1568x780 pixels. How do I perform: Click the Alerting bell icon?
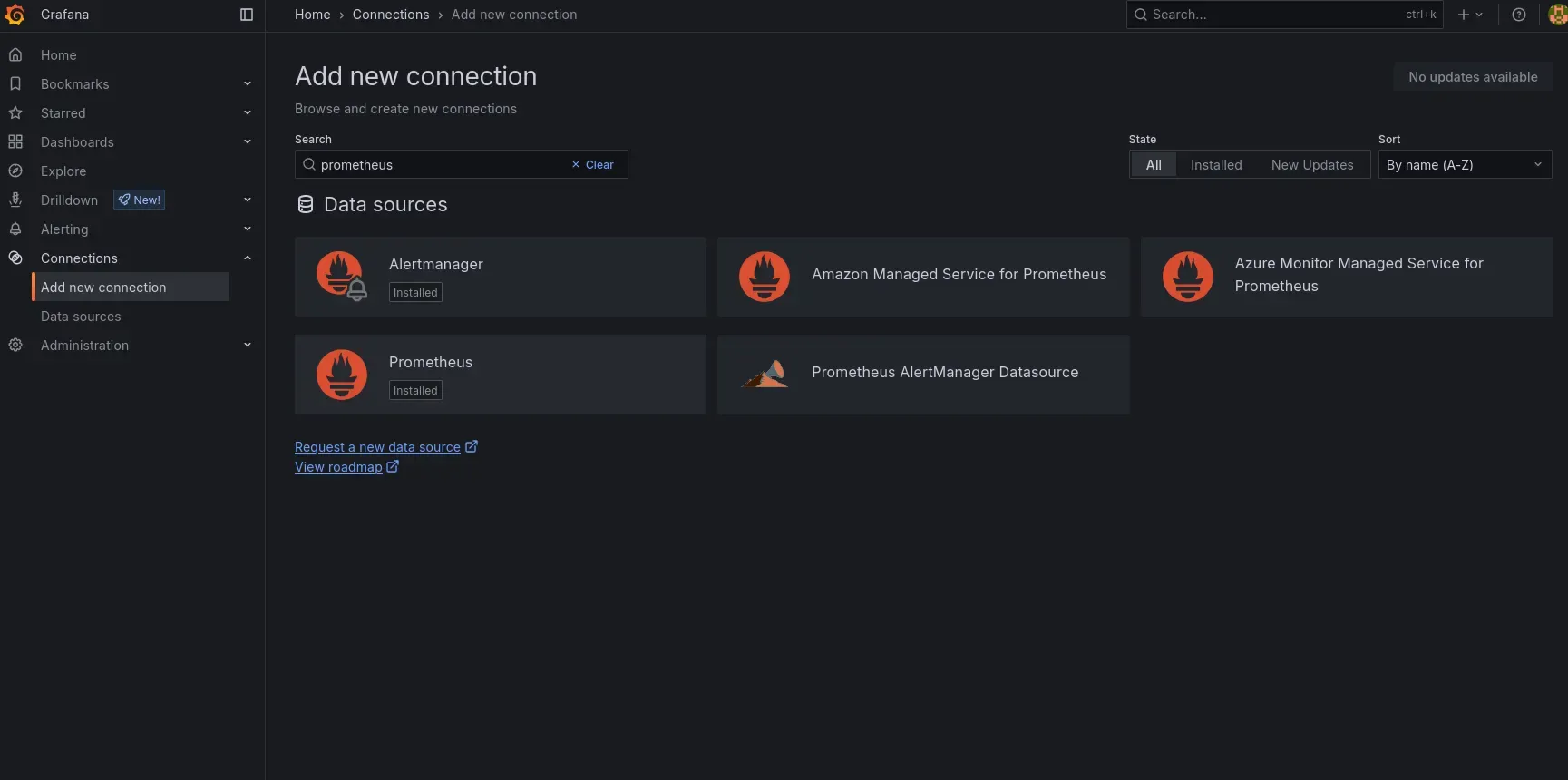[15, 229]
